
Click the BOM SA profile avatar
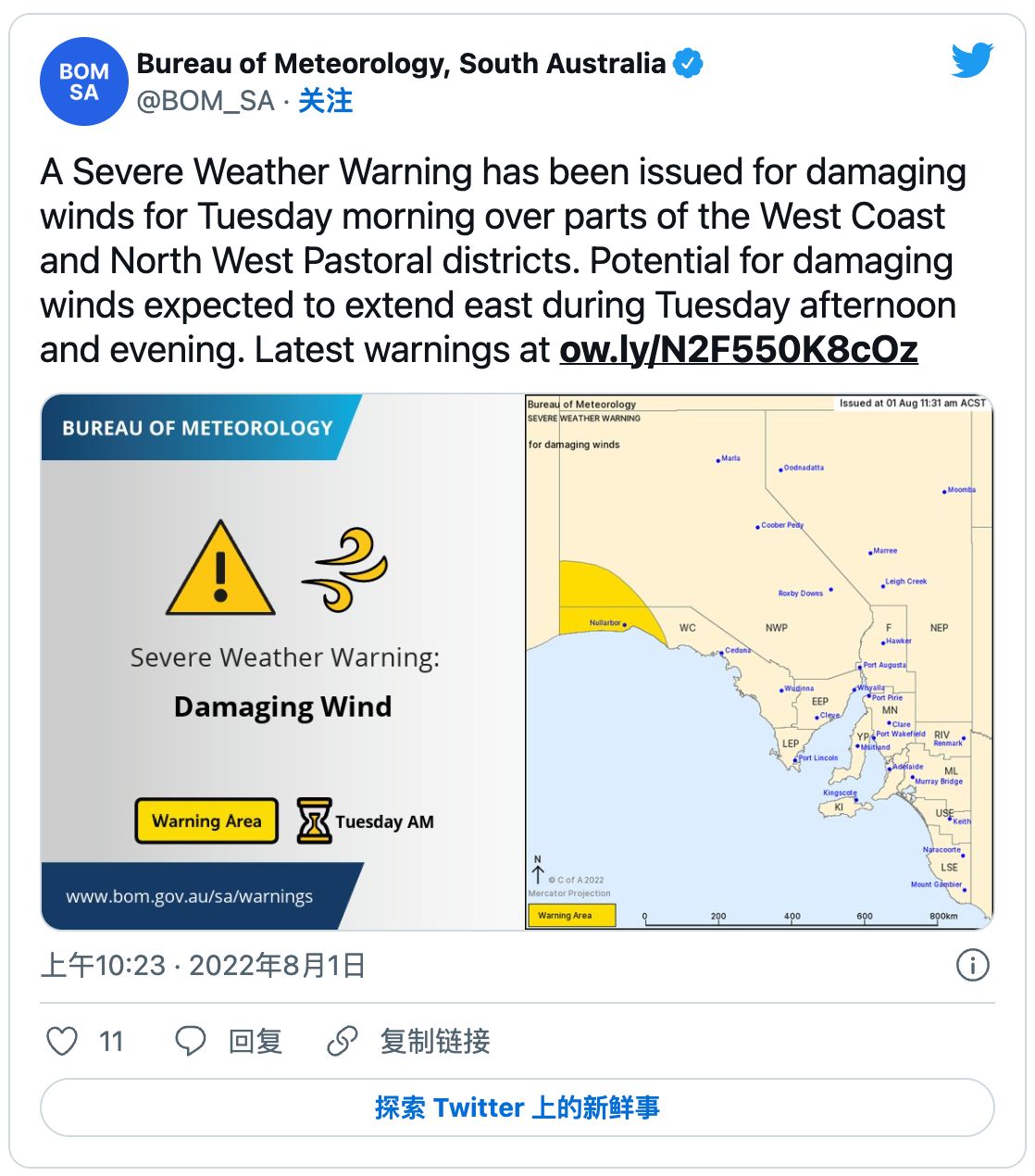[x=83, y=81]
